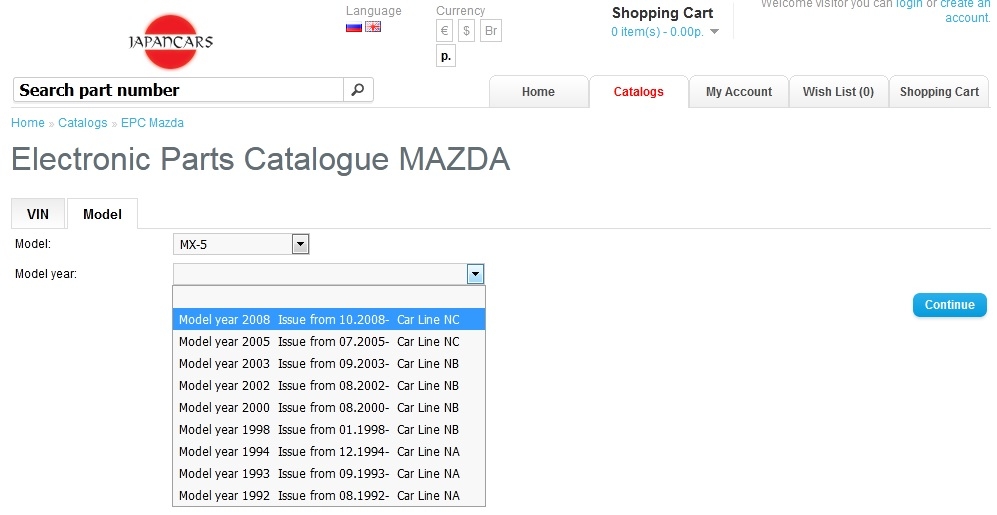Select ruble 'p.' currency button
Image resolution: width=997 pixels, height=515 pixels.
click(446, 56)
